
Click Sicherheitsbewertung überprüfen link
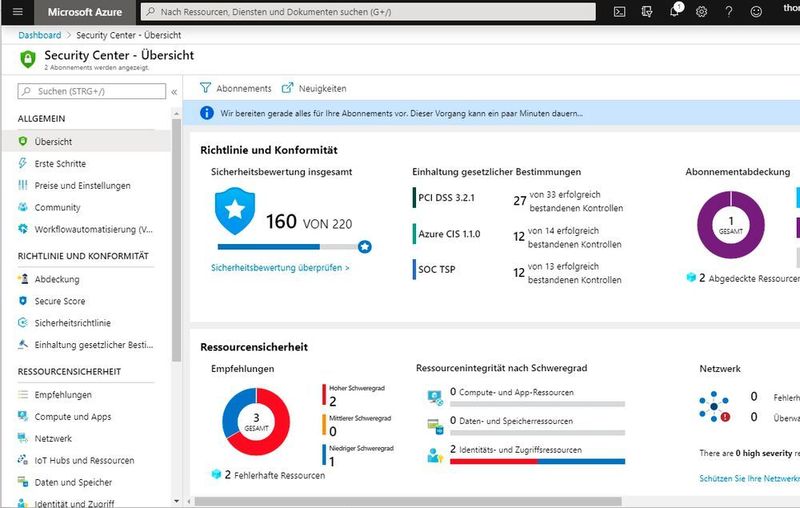(280, 267)
